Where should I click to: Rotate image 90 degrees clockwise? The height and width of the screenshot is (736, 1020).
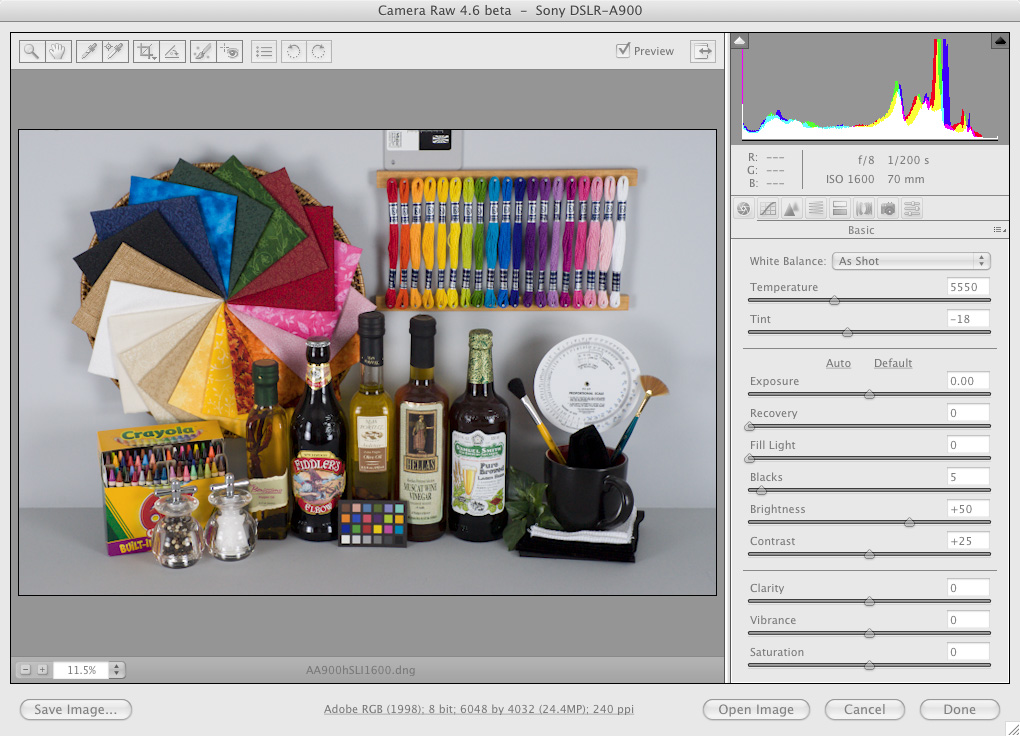(319, 52)
